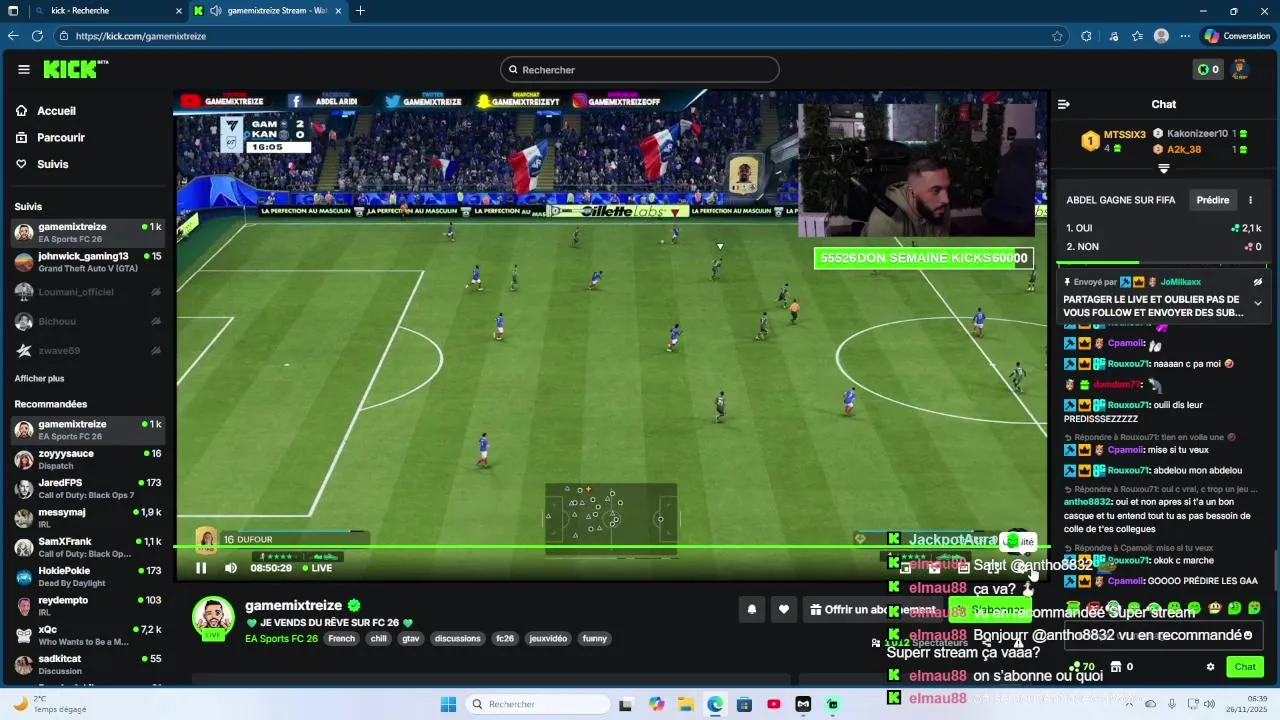Viewport: 1280px width, 720px height.
Task: Open recommended channel HokiePokie
Action: pyautogui.click(x=88, y=577)
